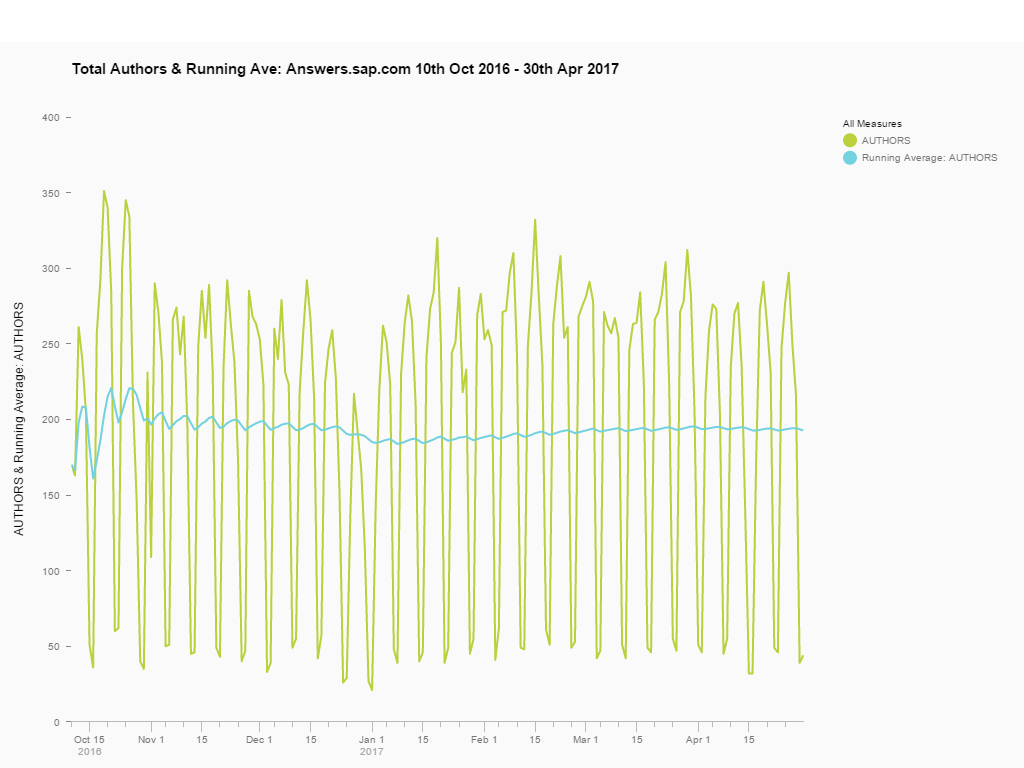Click the green AUTHORS legend circle

[x=850, y=141]
